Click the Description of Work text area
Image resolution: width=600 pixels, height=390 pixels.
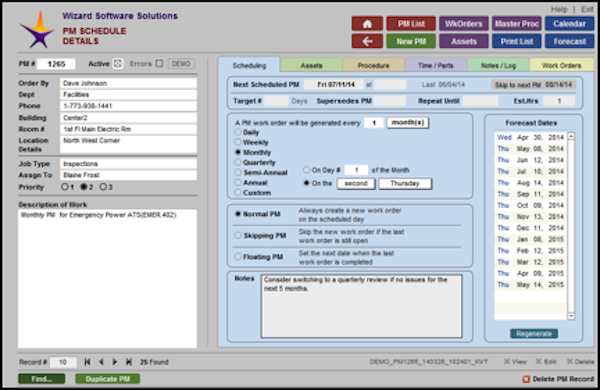pyautogui.click(x=108, y=279)
